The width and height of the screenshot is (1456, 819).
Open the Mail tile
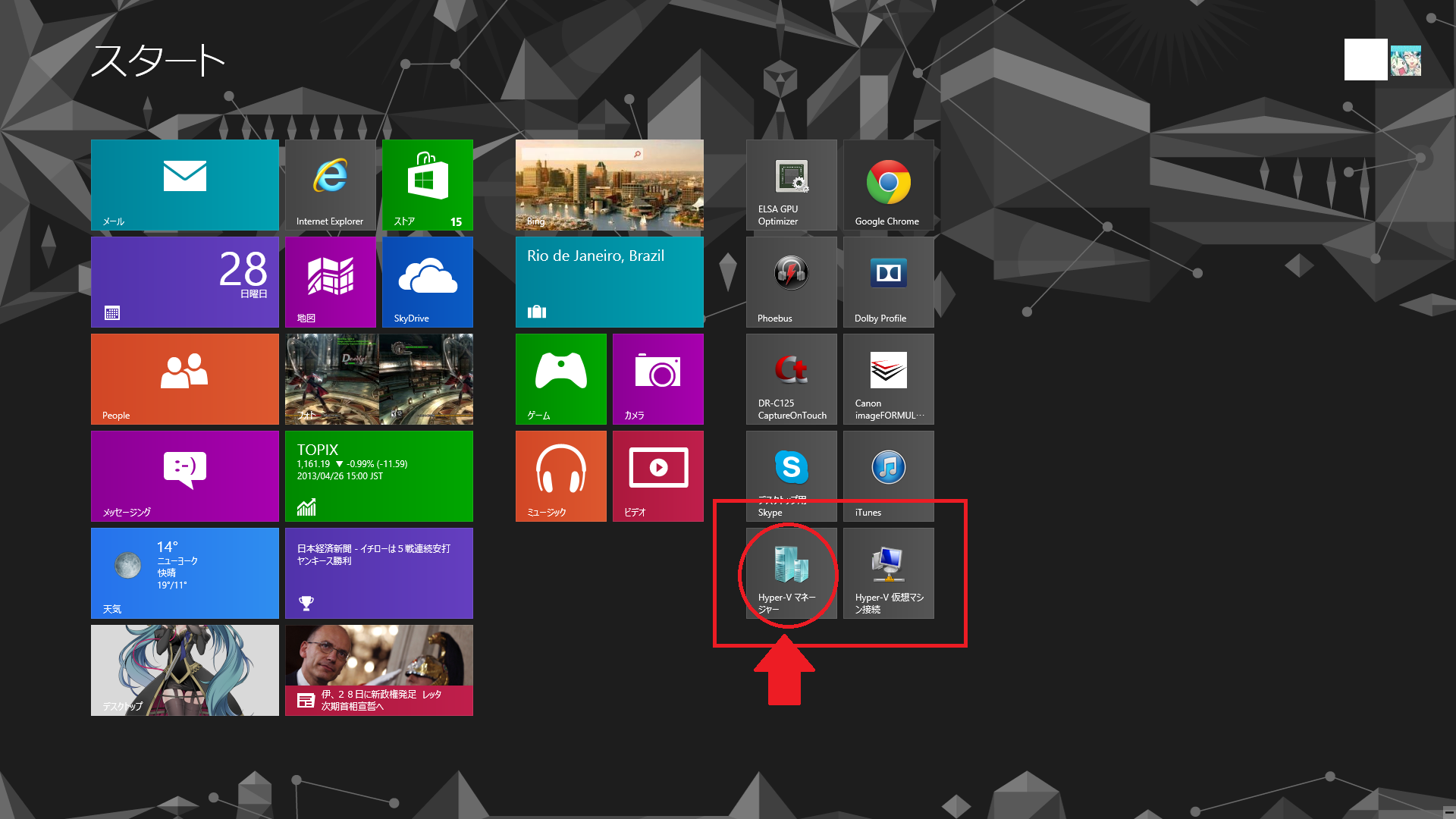click(x=184, y=184)
